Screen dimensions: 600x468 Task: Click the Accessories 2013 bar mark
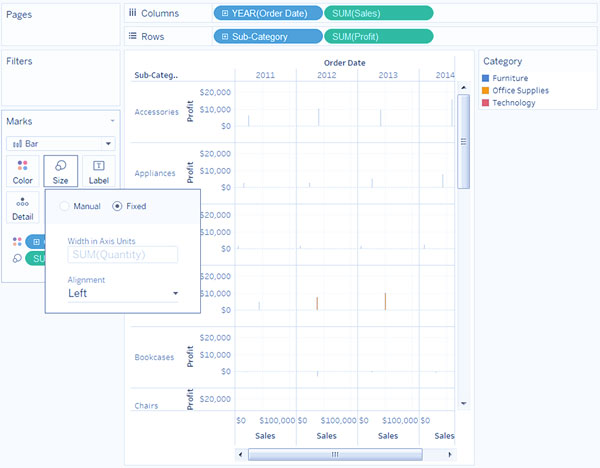point(380,117)
